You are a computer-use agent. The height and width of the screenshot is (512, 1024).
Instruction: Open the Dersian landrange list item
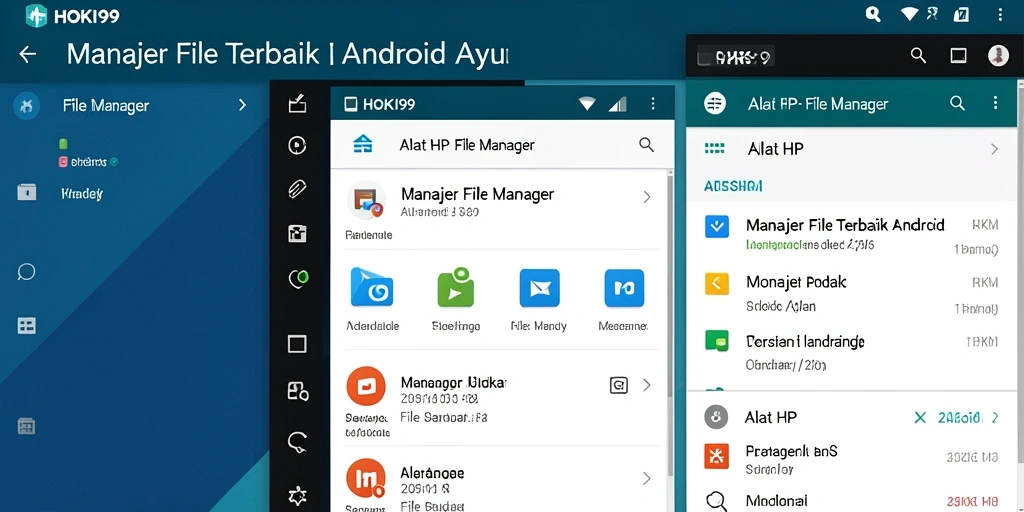point(852,353)
